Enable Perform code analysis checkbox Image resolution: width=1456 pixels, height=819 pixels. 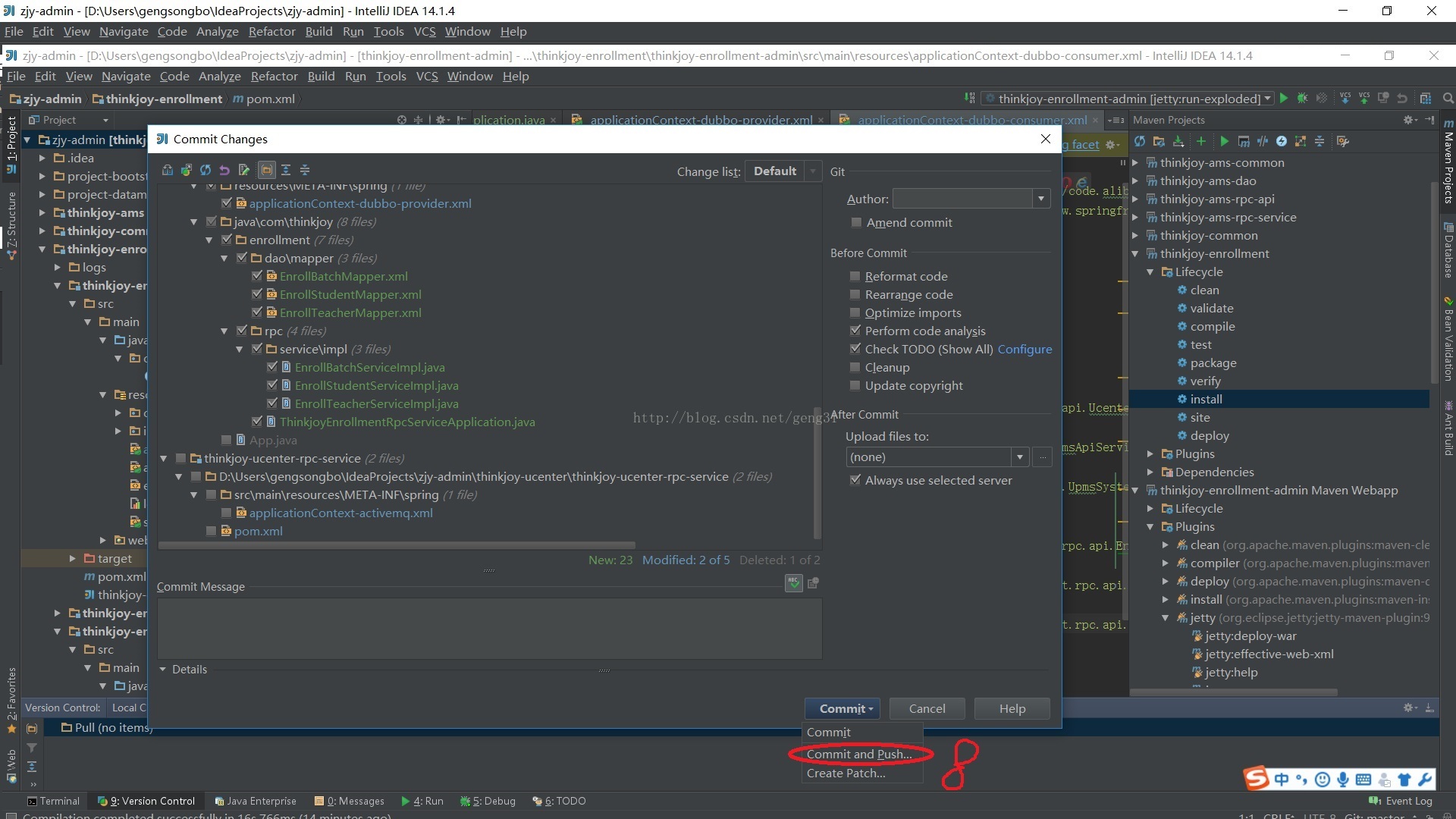point(854,330)
